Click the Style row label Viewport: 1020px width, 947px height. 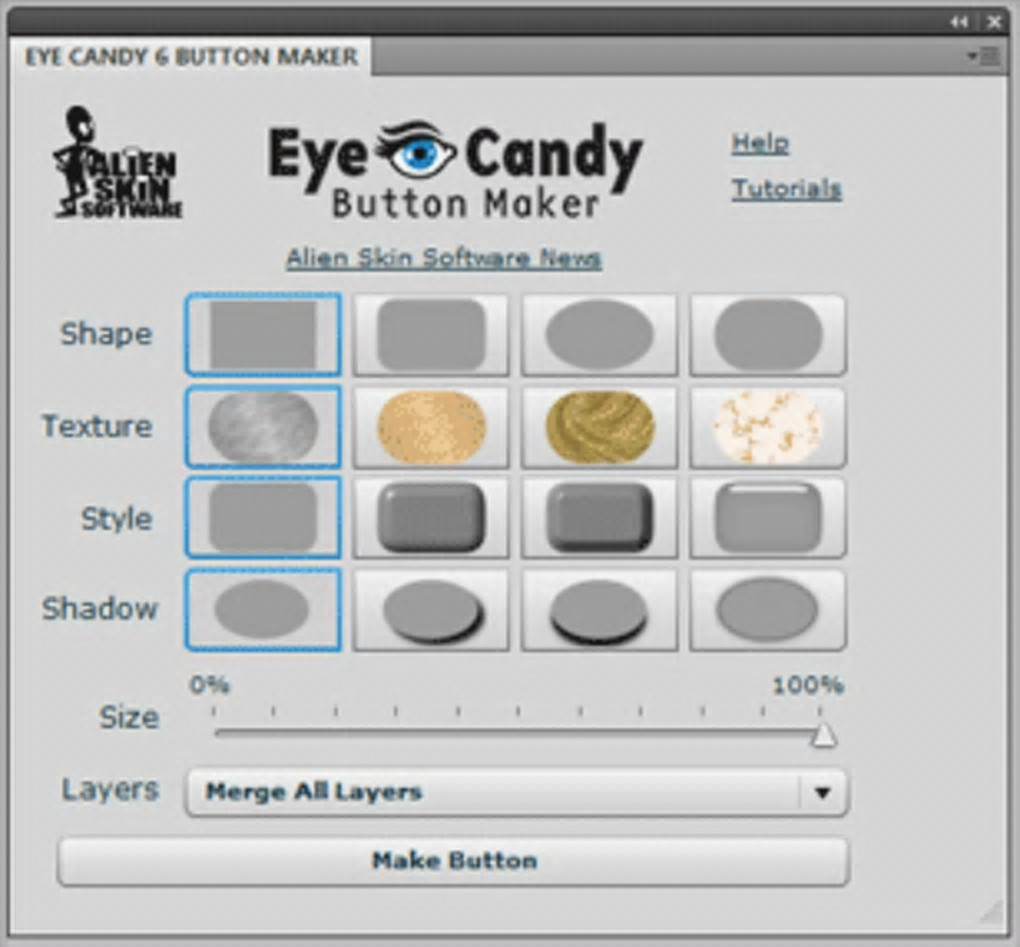click(x=117, y=519)
